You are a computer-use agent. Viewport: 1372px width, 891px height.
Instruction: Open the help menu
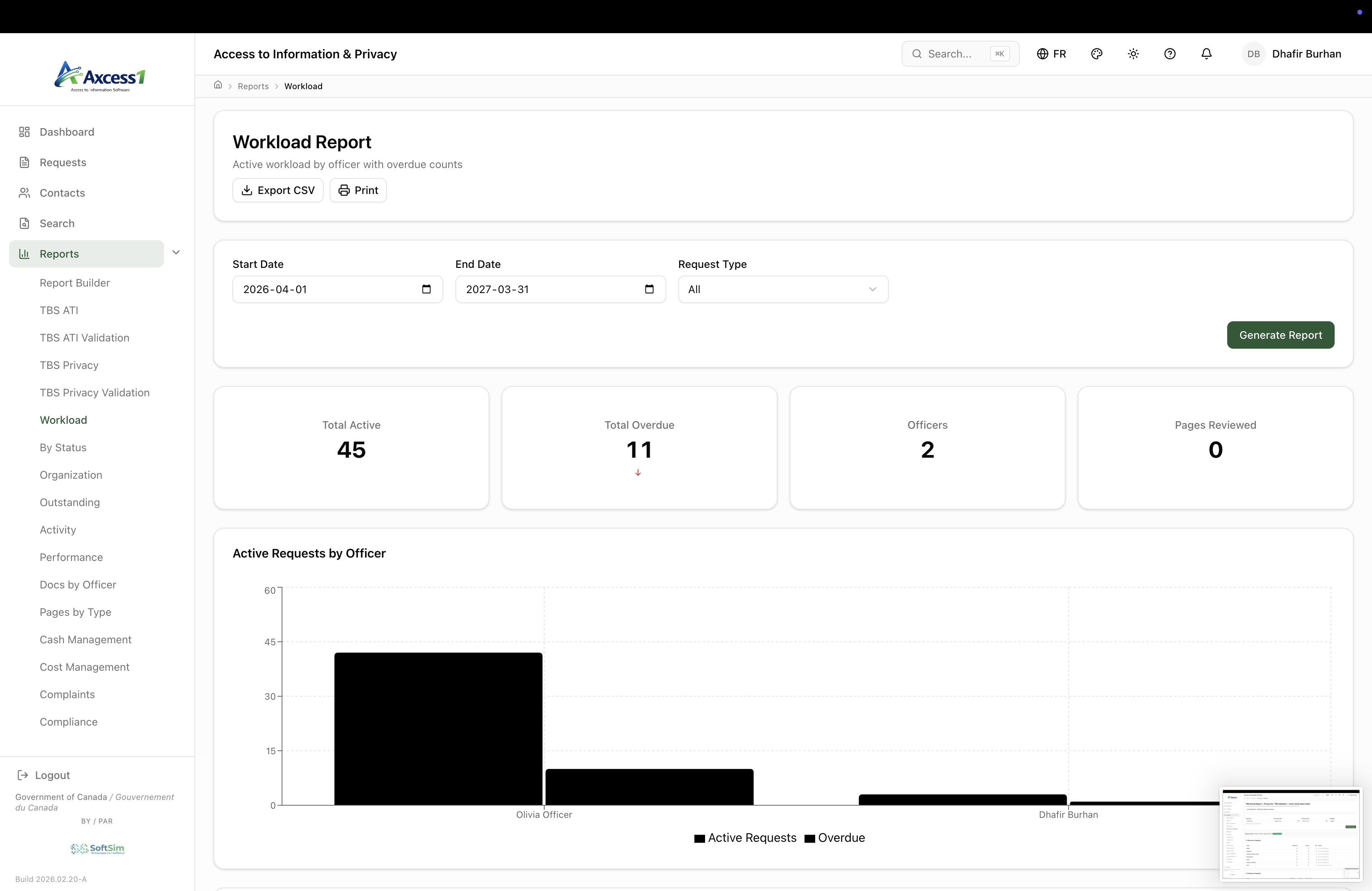pos(1169,53)
